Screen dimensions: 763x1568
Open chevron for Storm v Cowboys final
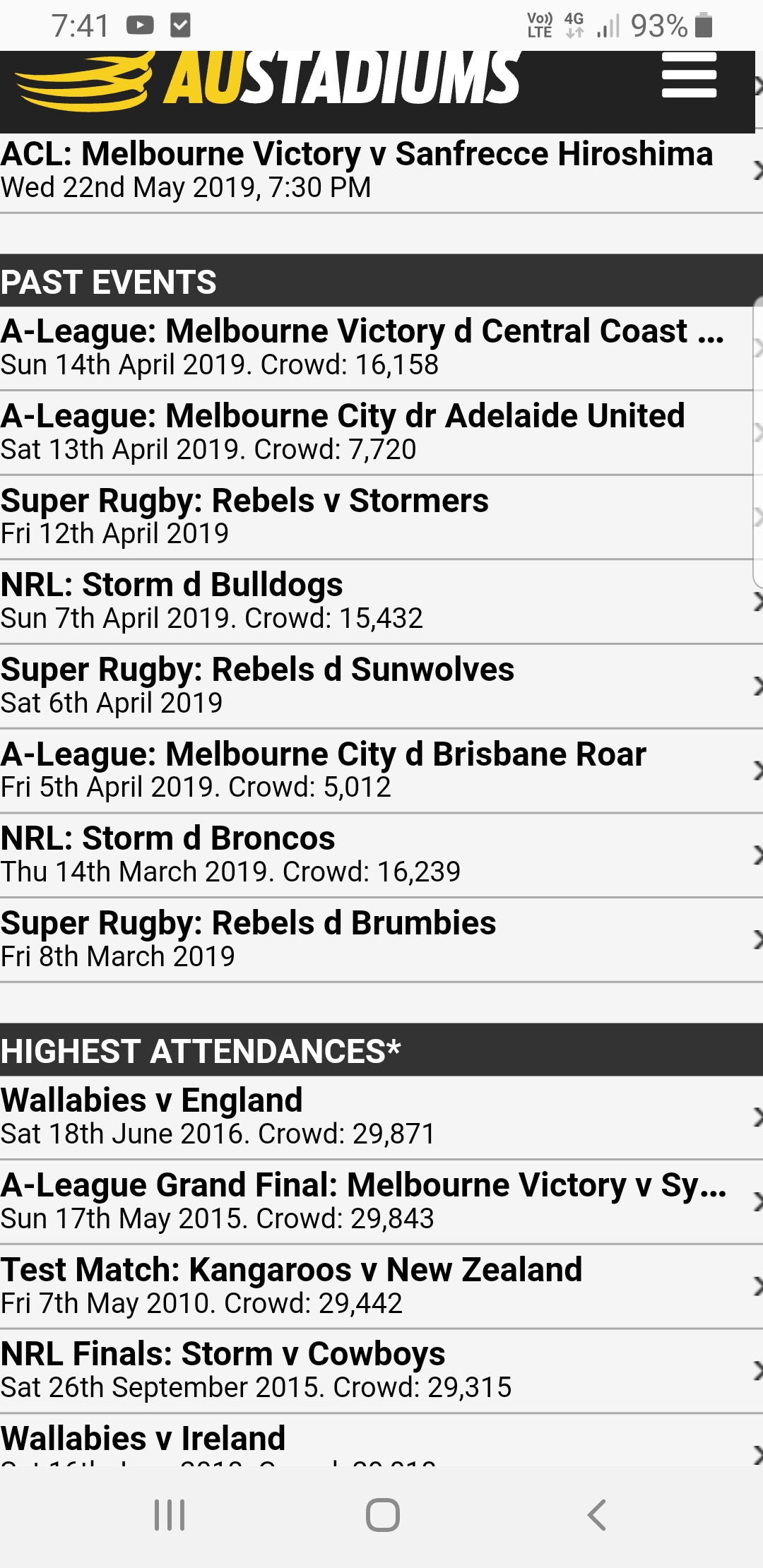pos(757,1370)
